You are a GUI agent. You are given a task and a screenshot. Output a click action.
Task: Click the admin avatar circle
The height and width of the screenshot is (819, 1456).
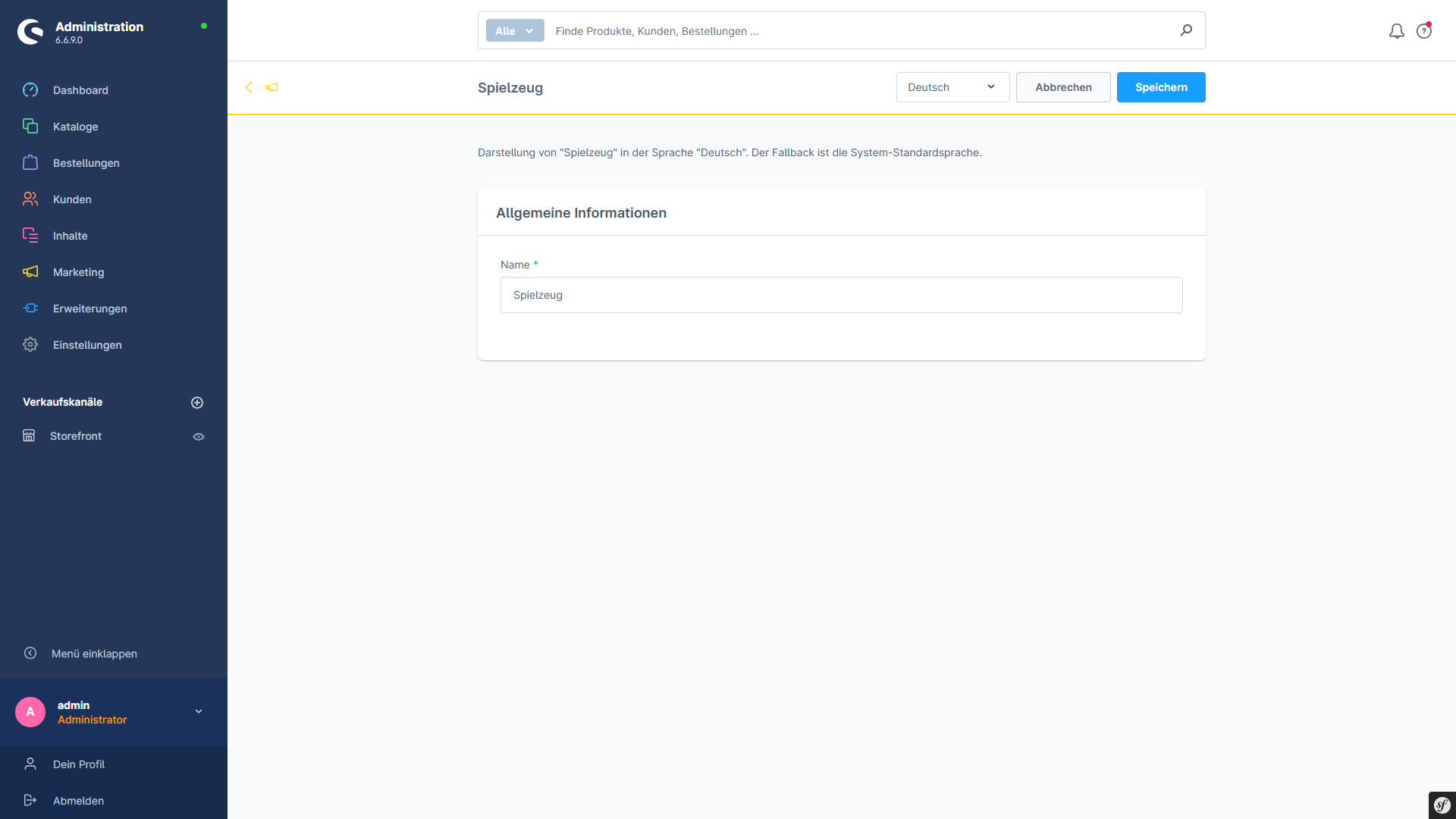click(x=30, y=712)
